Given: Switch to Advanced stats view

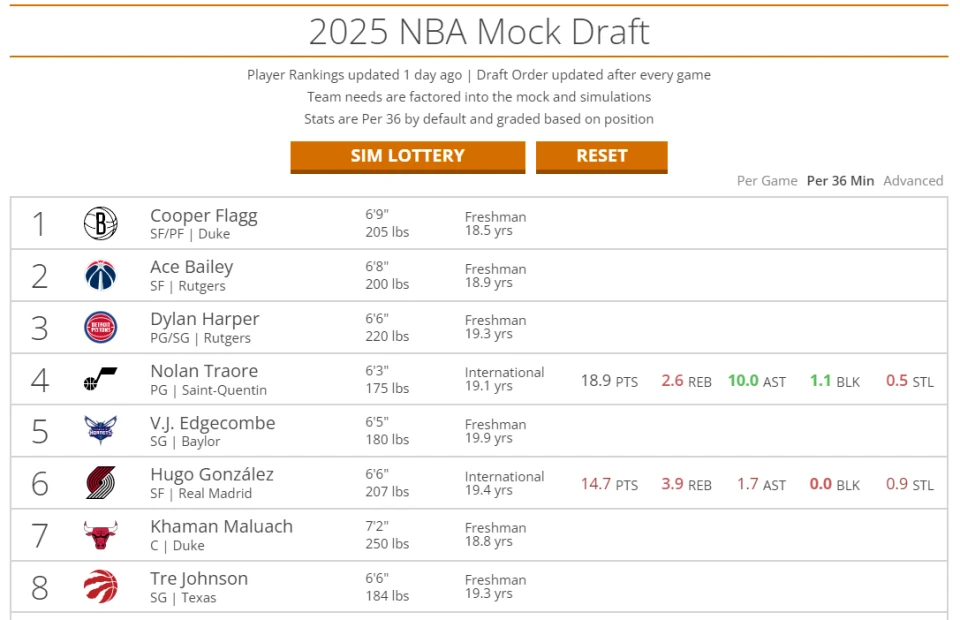Looking at the screenshot, I should pyautogui.click(x=913, y=181).
